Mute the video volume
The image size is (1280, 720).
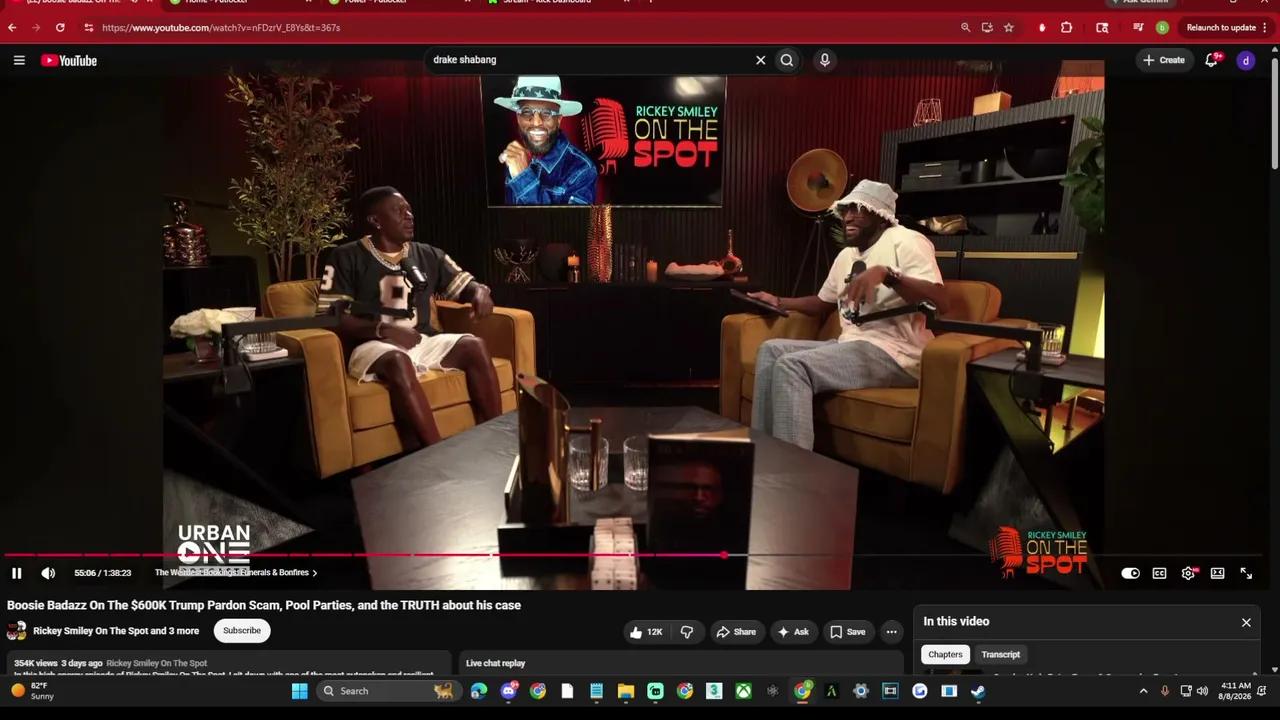pos(48,573)
